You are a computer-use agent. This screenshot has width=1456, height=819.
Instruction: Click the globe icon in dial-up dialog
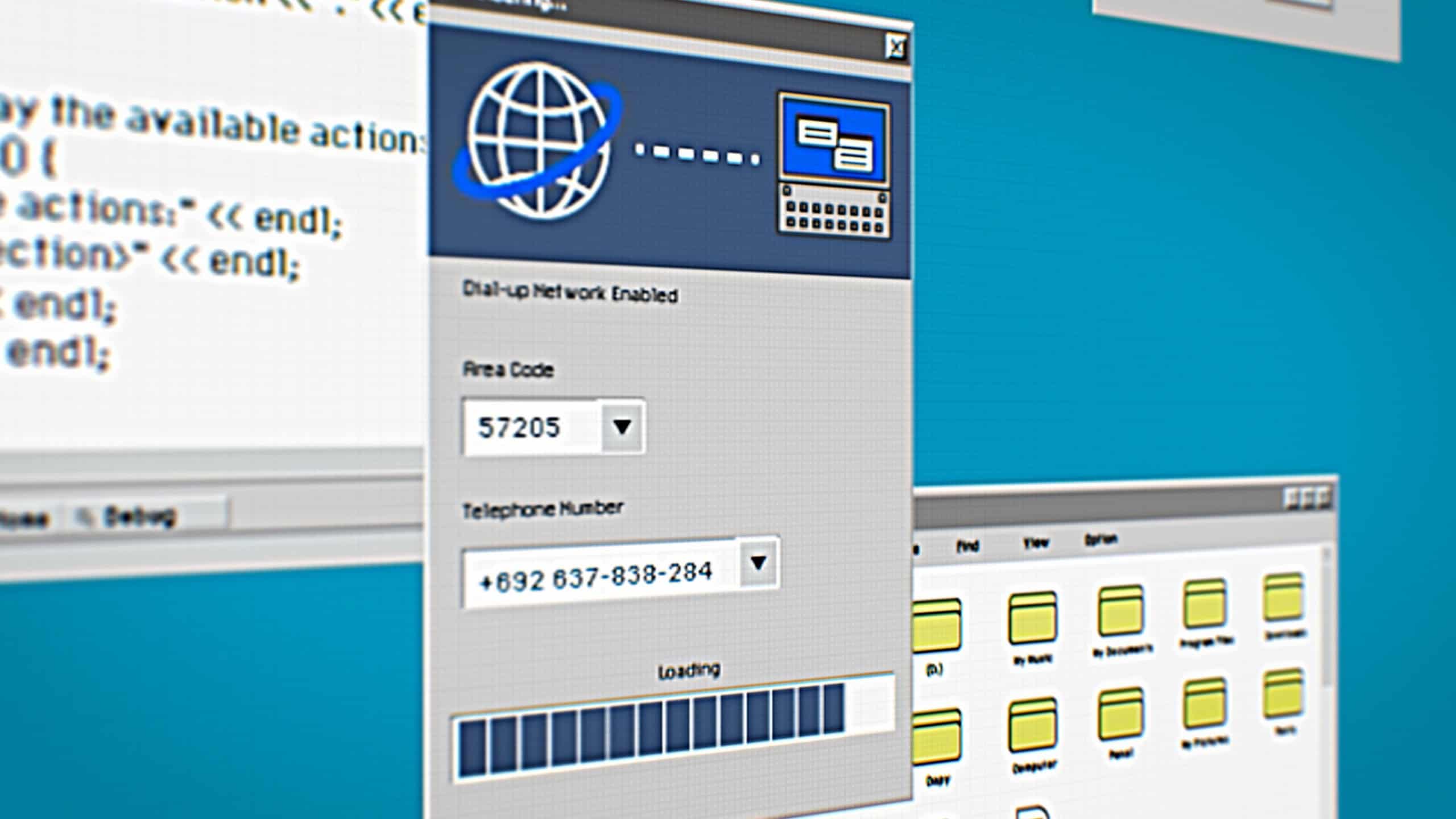[537, 141]
